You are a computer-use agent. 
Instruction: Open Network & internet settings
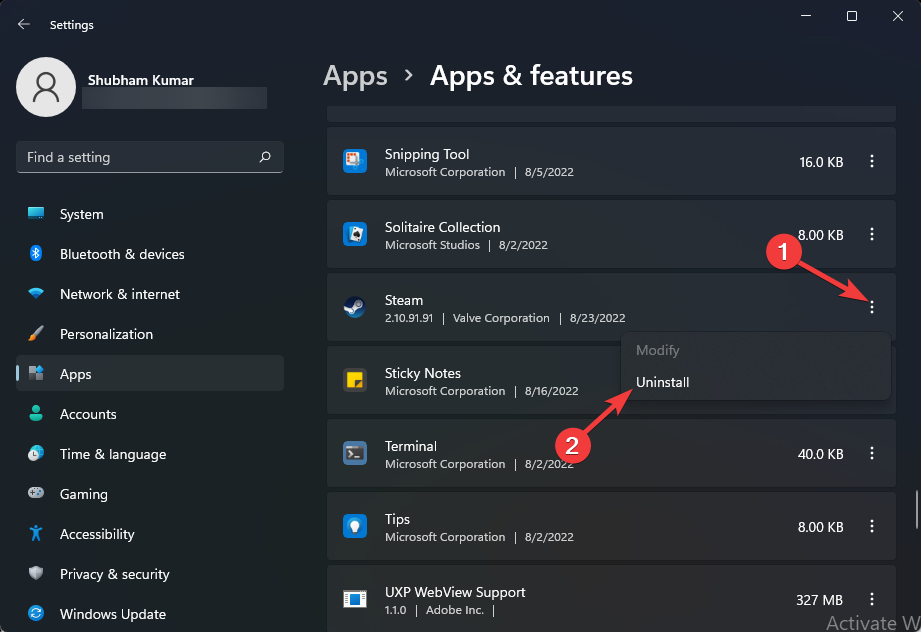150,294
